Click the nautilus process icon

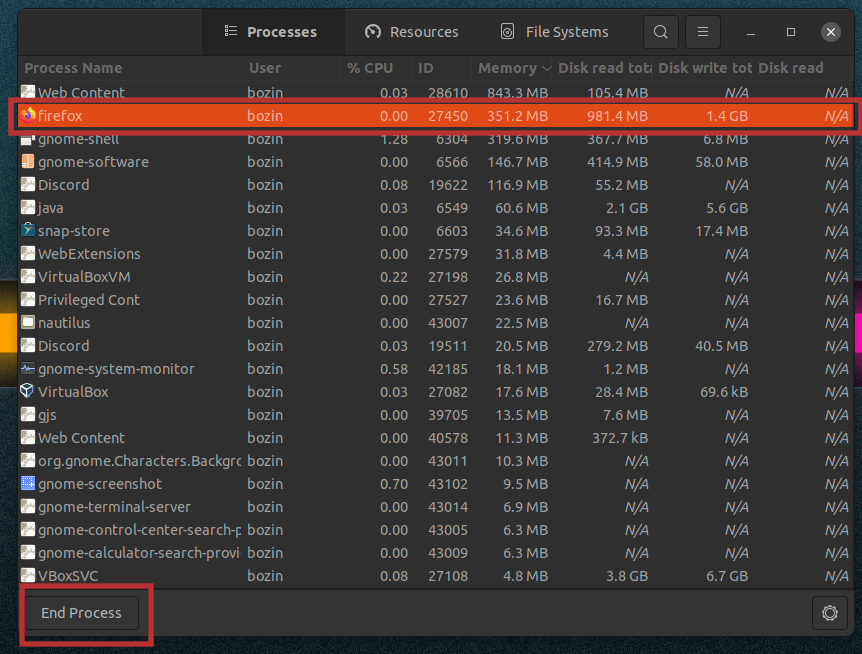(x=28, y=323)
